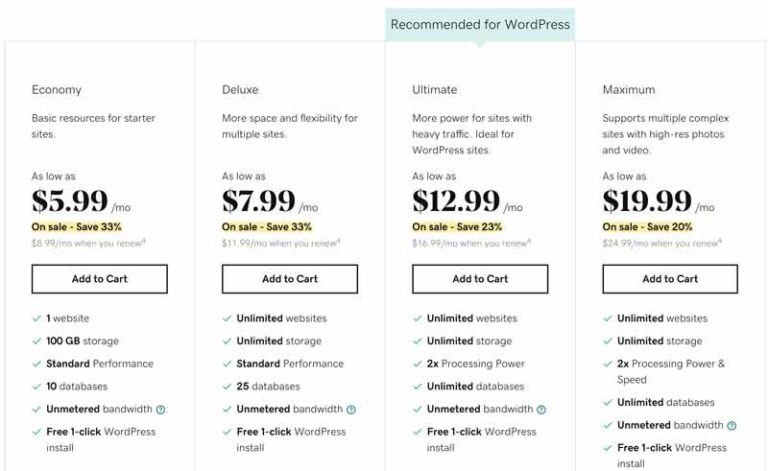The width and height of the screenshot is (768, 471).
Task: Click checkmark beside Economy 100 GB storage
Action: 36,341
